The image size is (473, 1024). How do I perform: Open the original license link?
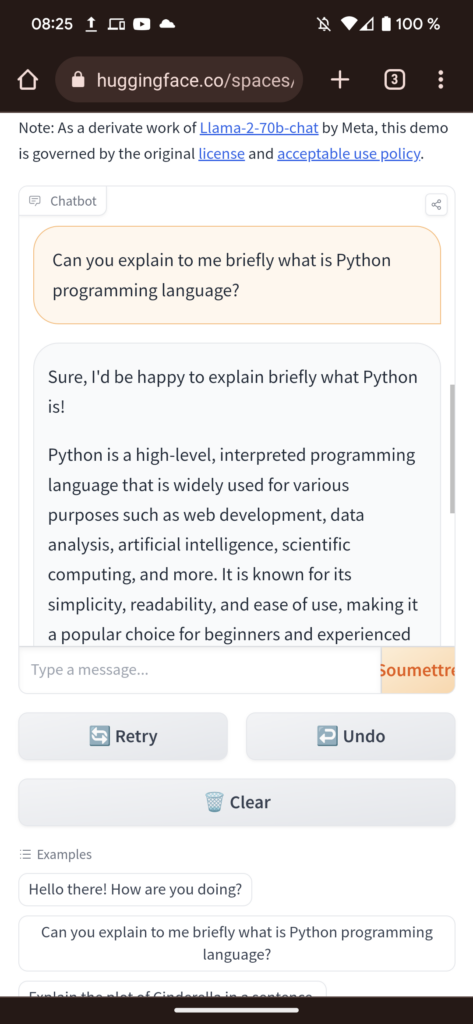point(221,155)
